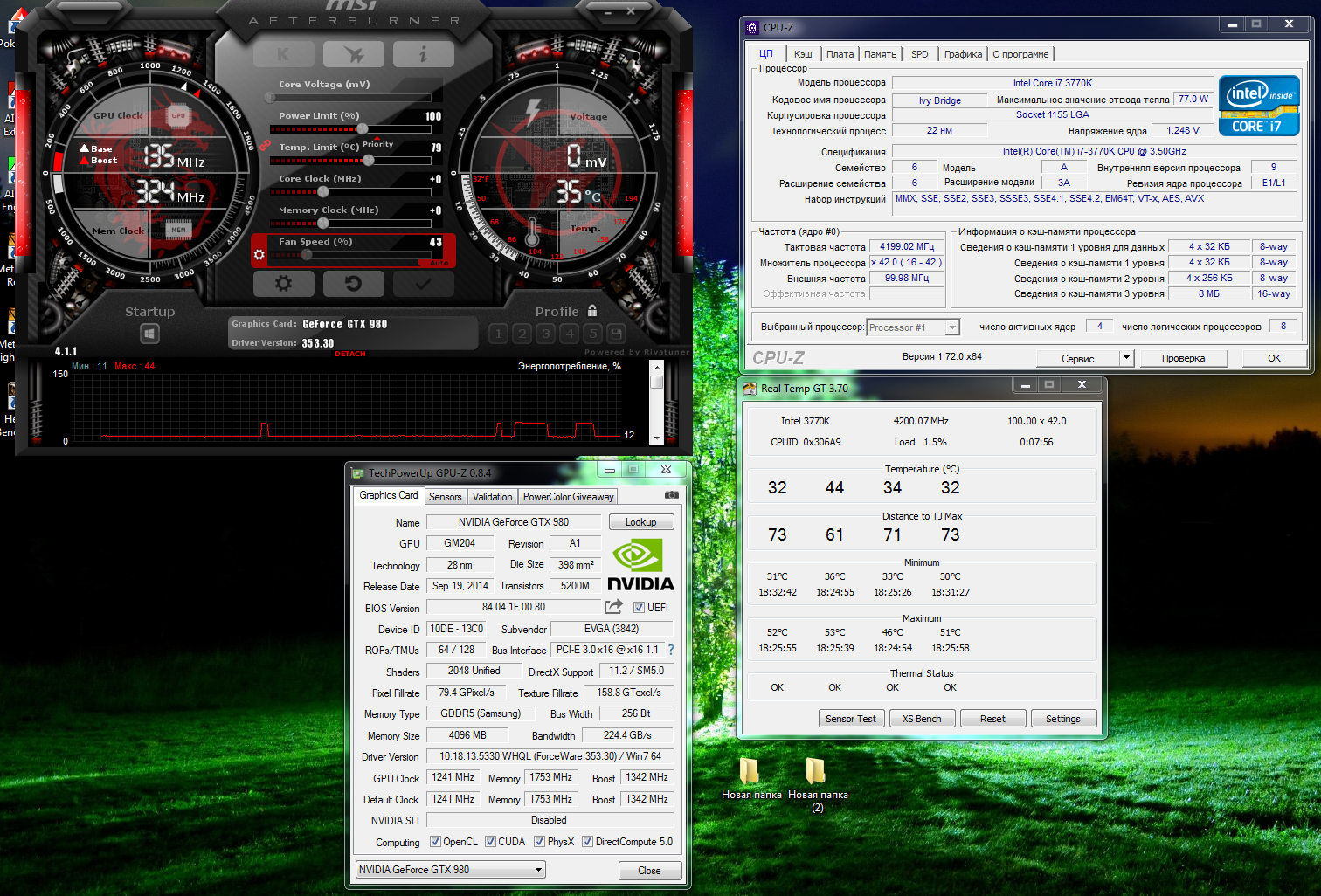Reset Afterburner settings with the circular arrow button
The width and height of the screenshot is (1321, 896).
pyautogui.click(x=353, y=283)
